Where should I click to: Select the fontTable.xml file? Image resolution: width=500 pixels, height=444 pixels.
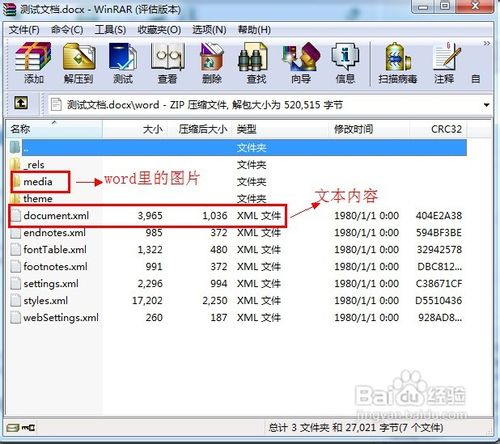[55, 250]
